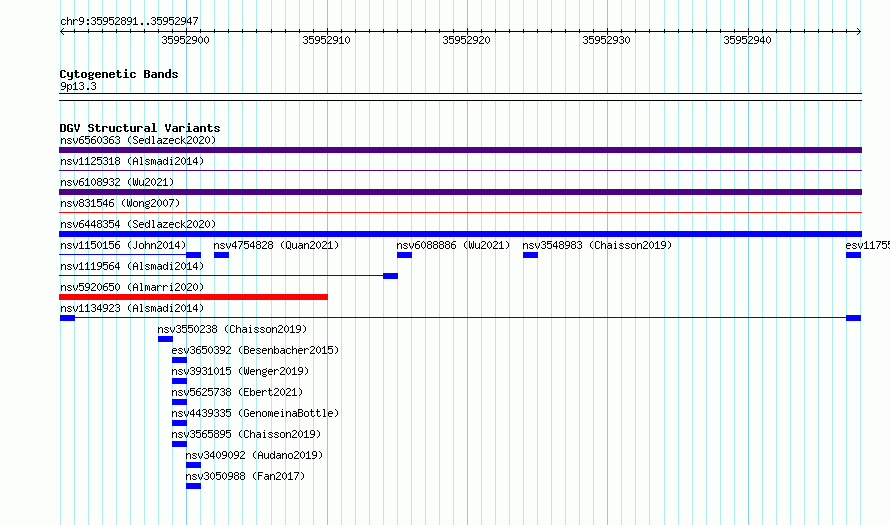Screen dimensions: 890x525
Task: Click the nsv6560363 (Sedlazeck2020) variant label
Action: 138,140
